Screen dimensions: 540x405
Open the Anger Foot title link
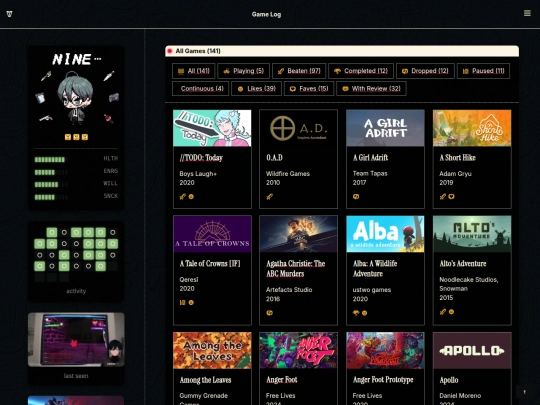tap(282, 380)
